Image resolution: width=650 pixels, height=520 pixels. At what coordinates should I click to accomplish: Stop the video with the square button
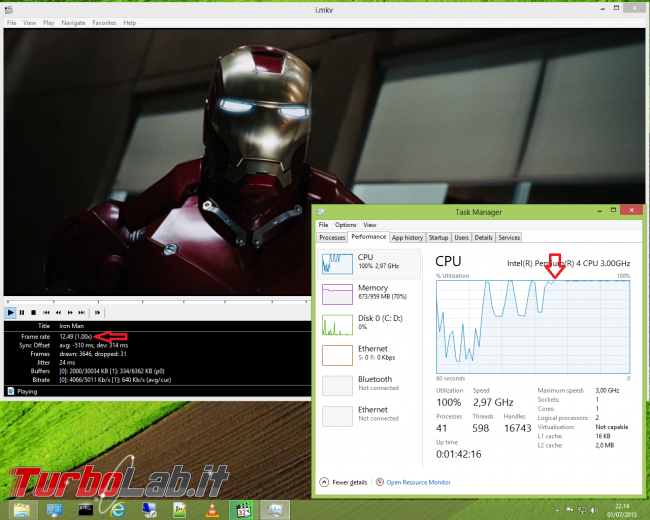click(34, 312)
